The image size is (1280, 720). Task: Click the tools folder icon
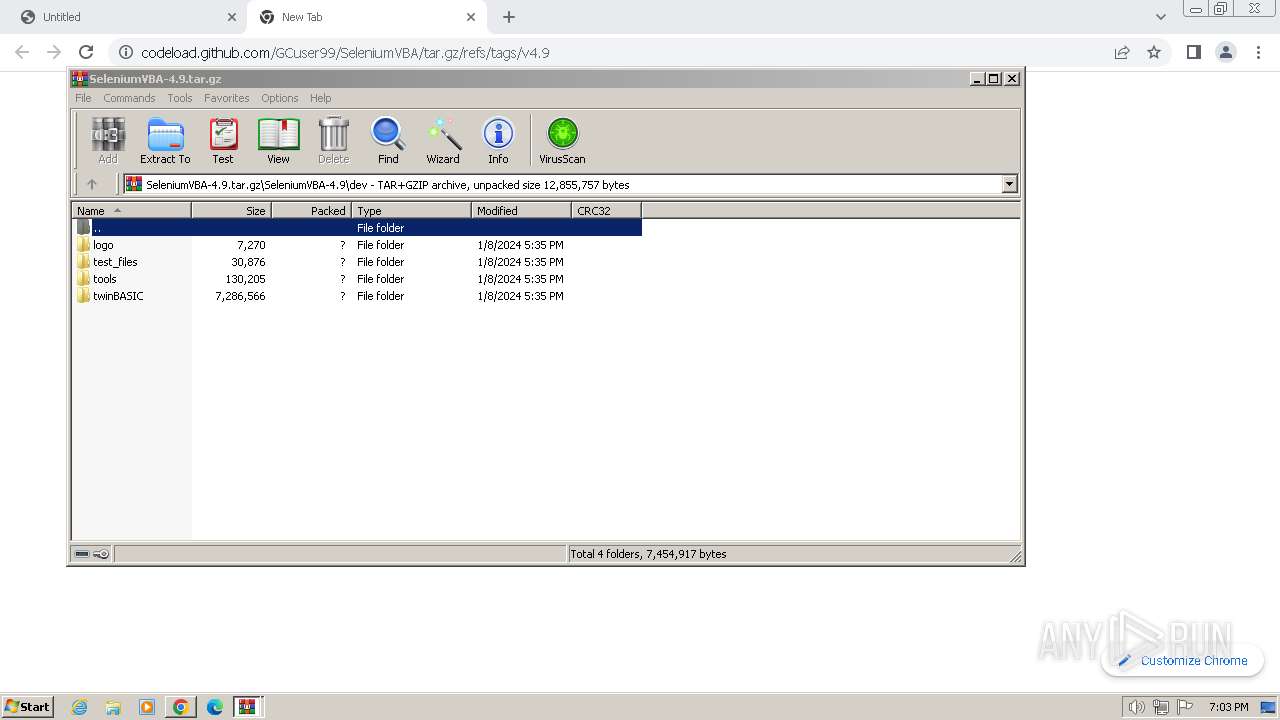click(x=84, y=279)
